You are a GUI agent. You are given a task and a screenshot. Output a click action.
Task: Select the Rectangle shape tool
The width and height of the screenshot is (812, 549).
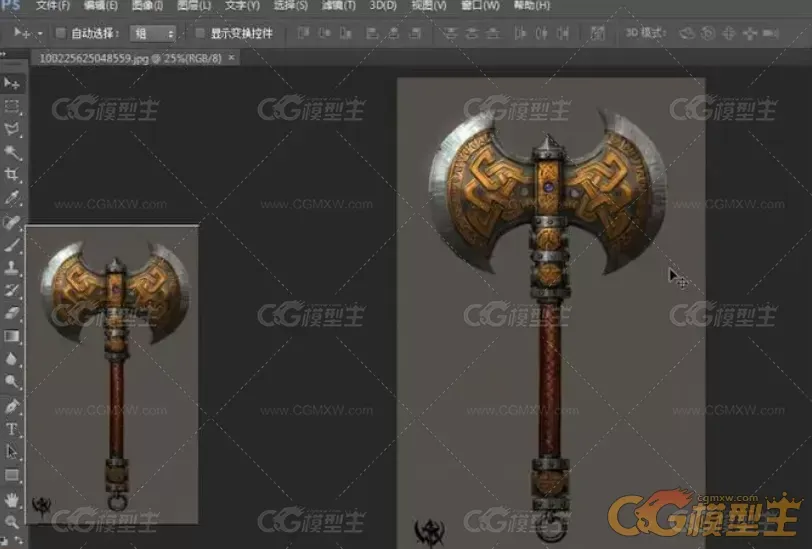click(x=11, y=475)
